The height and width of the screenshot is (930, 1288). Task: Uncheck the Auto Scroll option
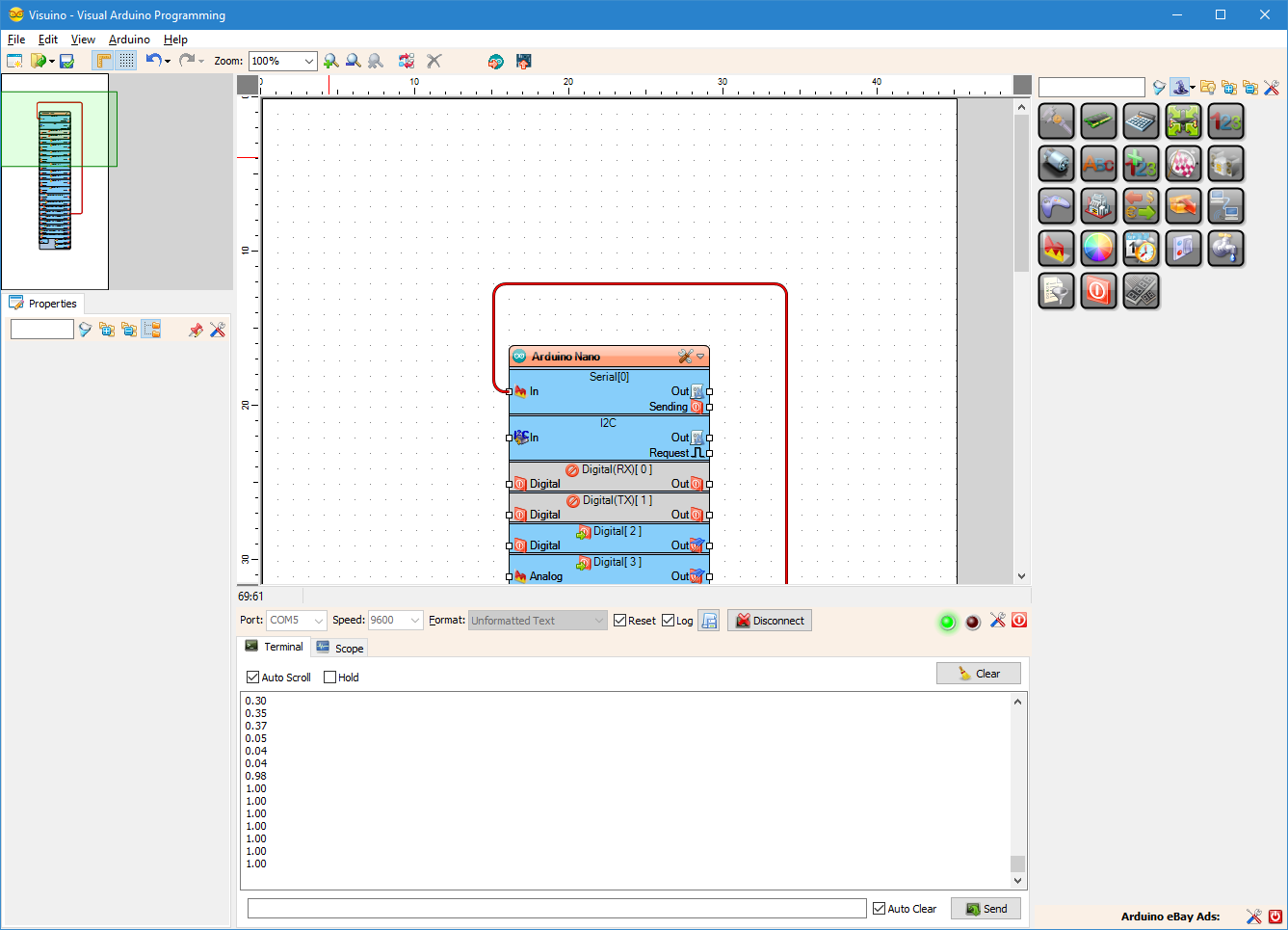tap(252, 677)
